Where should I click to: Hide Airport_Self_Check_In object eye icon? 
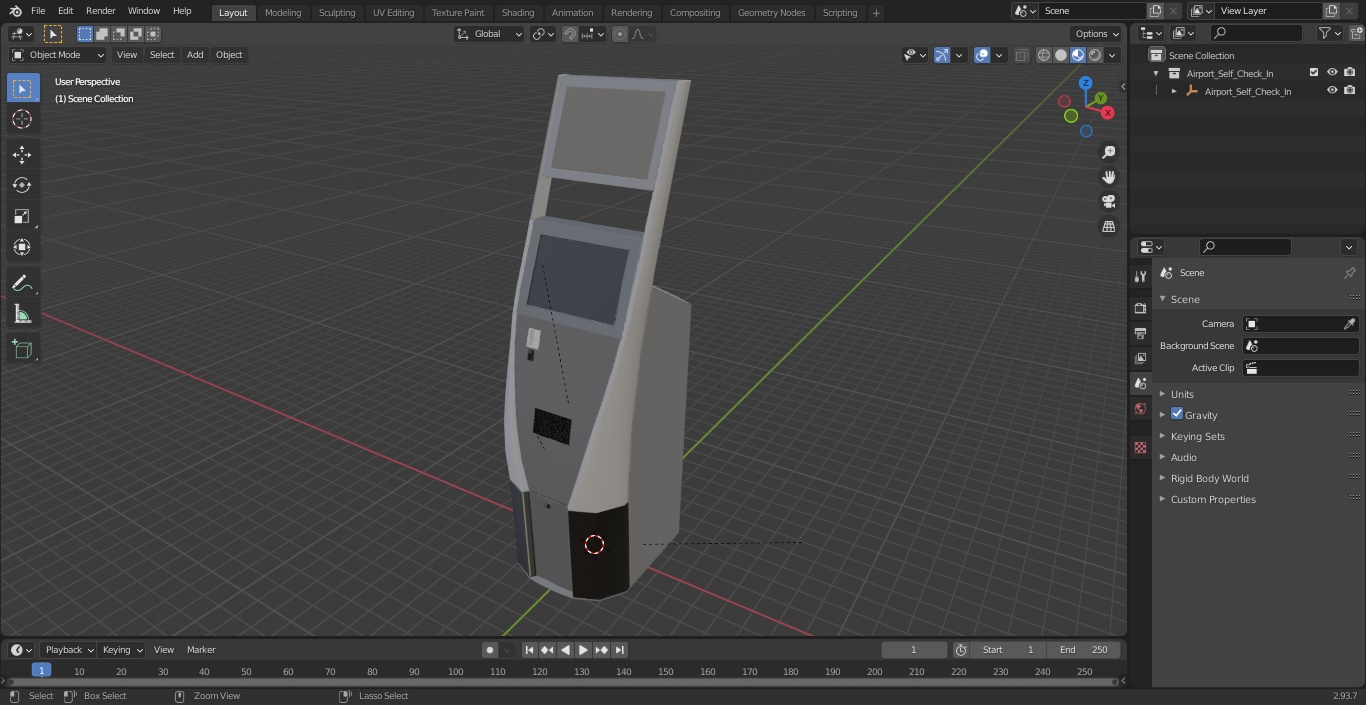[x=1332, y=91]
